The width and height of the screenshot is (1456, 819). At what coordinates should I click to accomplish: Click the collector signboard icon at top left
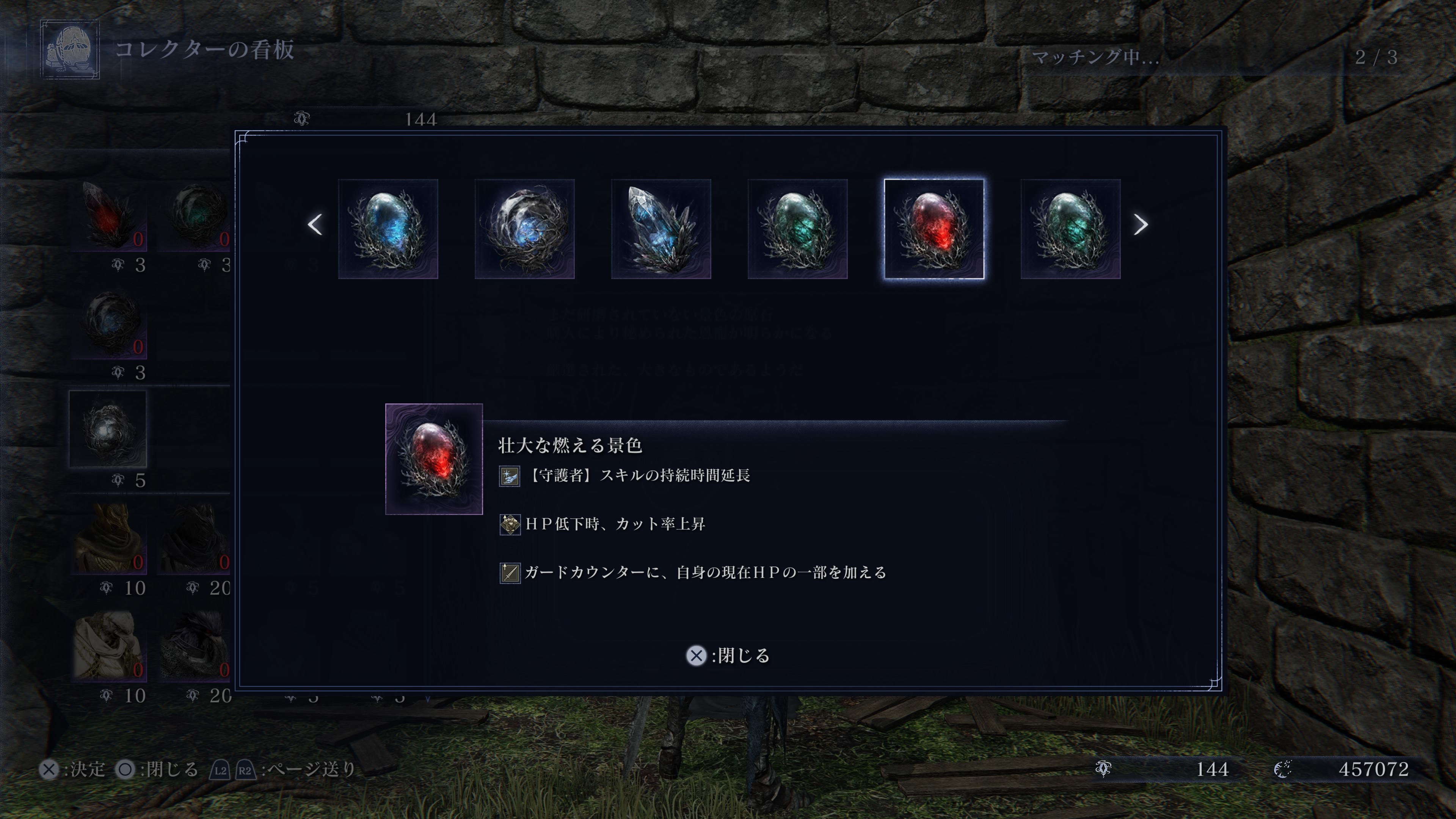pos(70,50)
